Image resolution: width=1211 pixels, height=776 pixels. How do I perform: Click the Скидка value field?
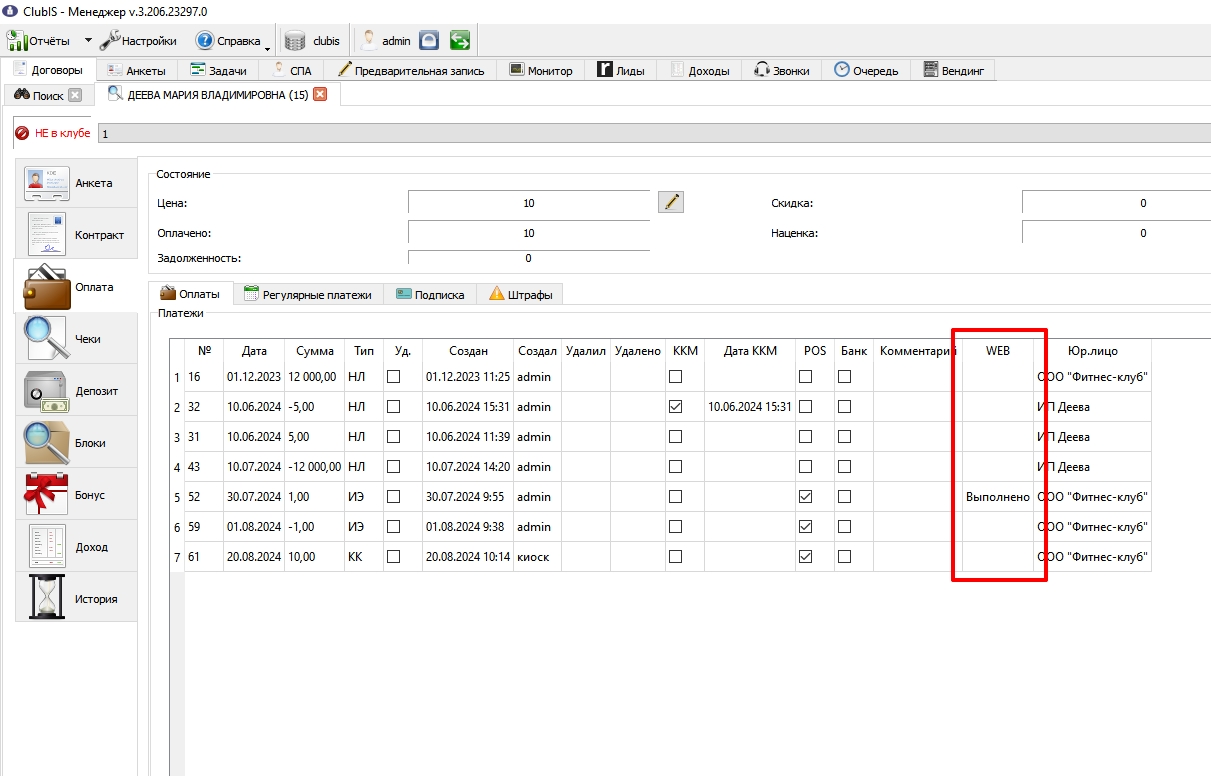[1116, 203]
